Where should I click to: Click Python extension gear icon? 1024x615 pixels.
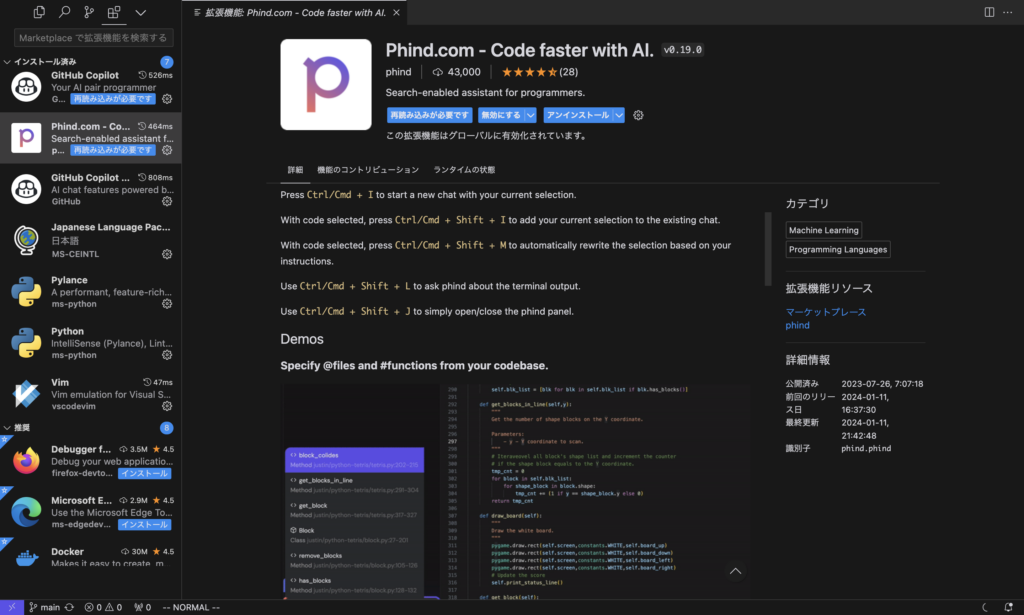[167, 355]
